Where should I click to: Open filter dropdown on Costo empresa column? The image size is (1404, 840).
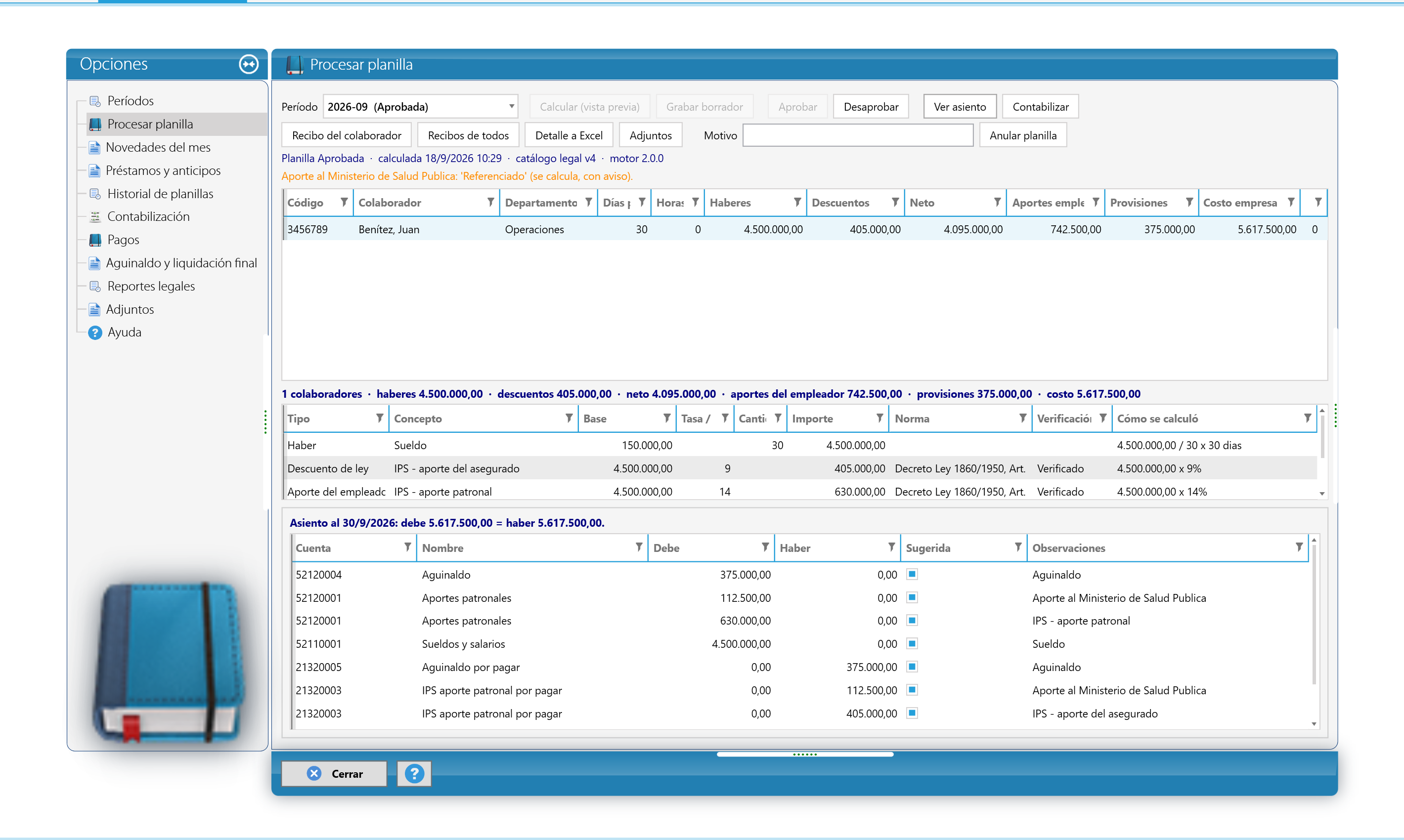[x=1291, y=202]
